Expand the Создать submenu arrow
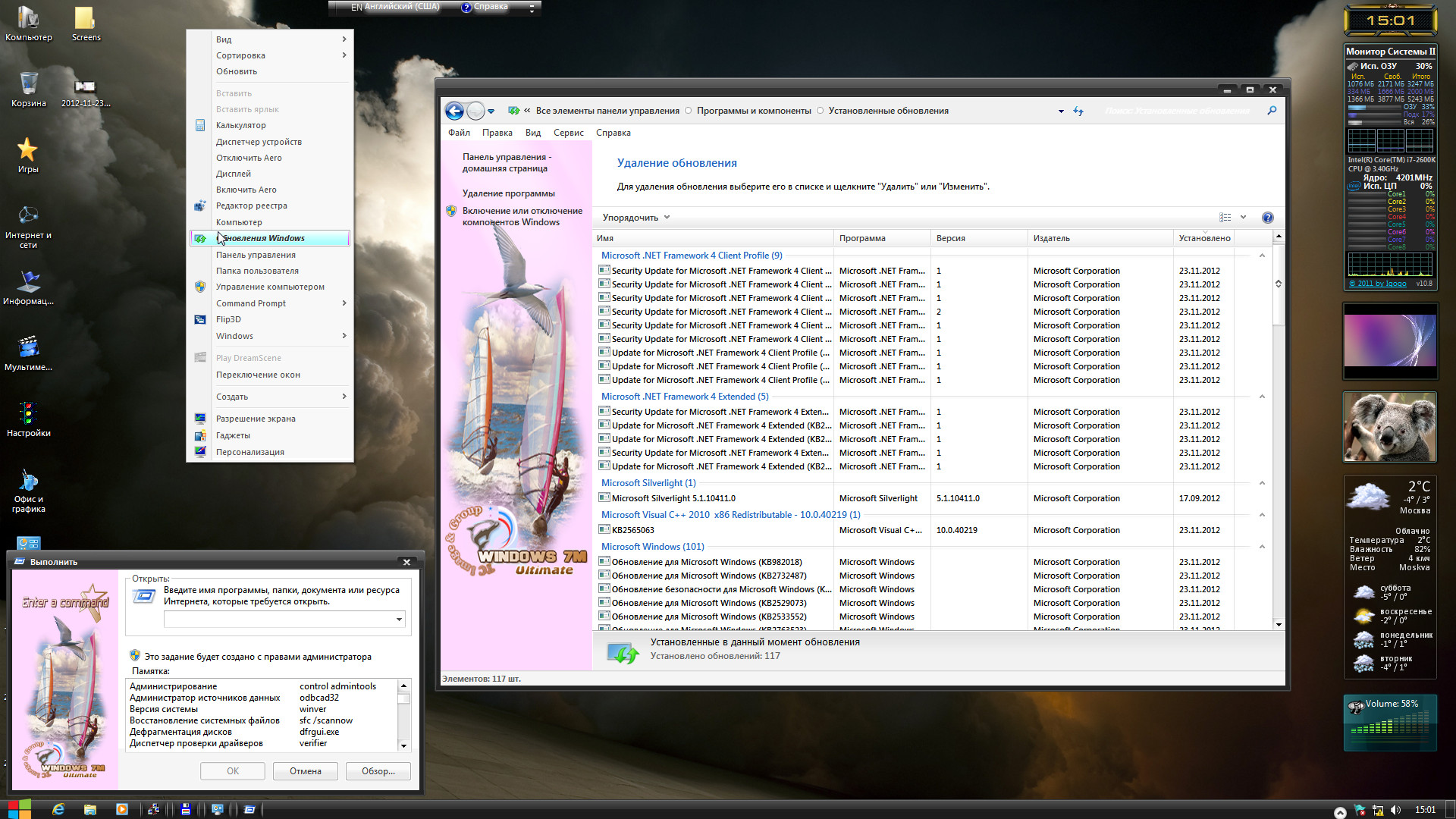 [x=344, y=397]
